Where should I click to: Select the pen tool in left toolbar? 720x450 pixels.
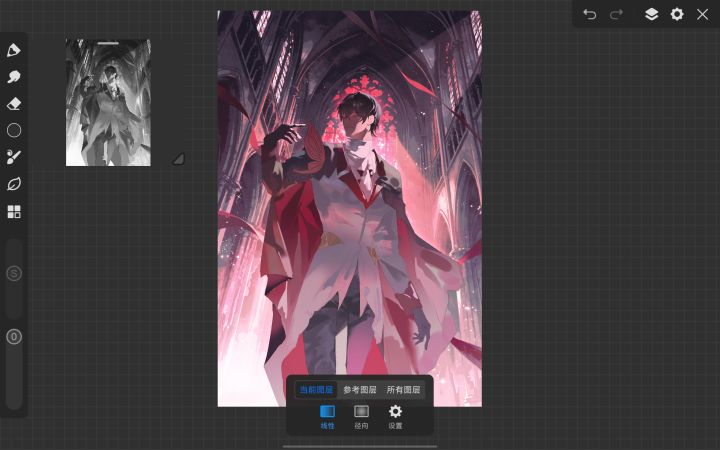(14, 50)
